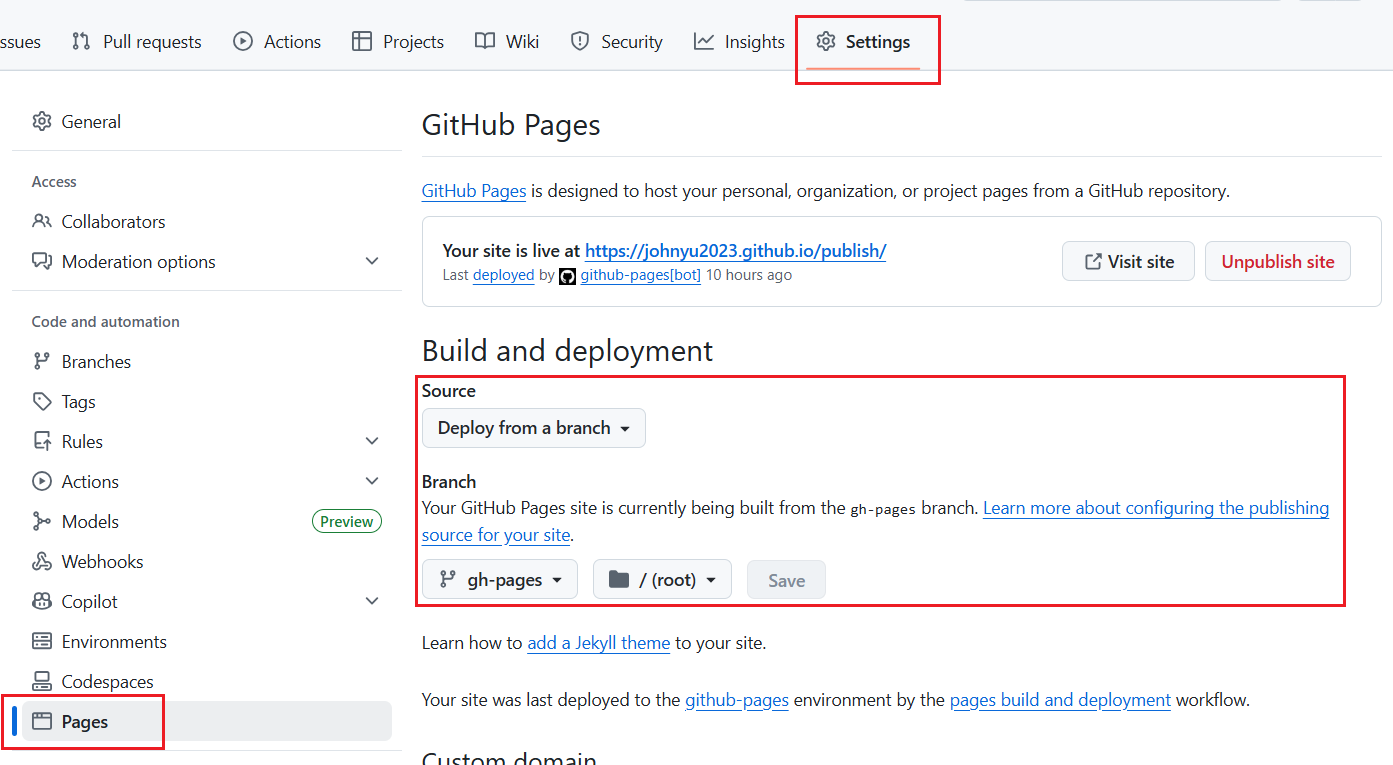Image resolution: width=1393 pixels, height=765 pixels.
Task: Click the Moderation options comment icon
Action: pyautogui.click(x=42, y=261)
